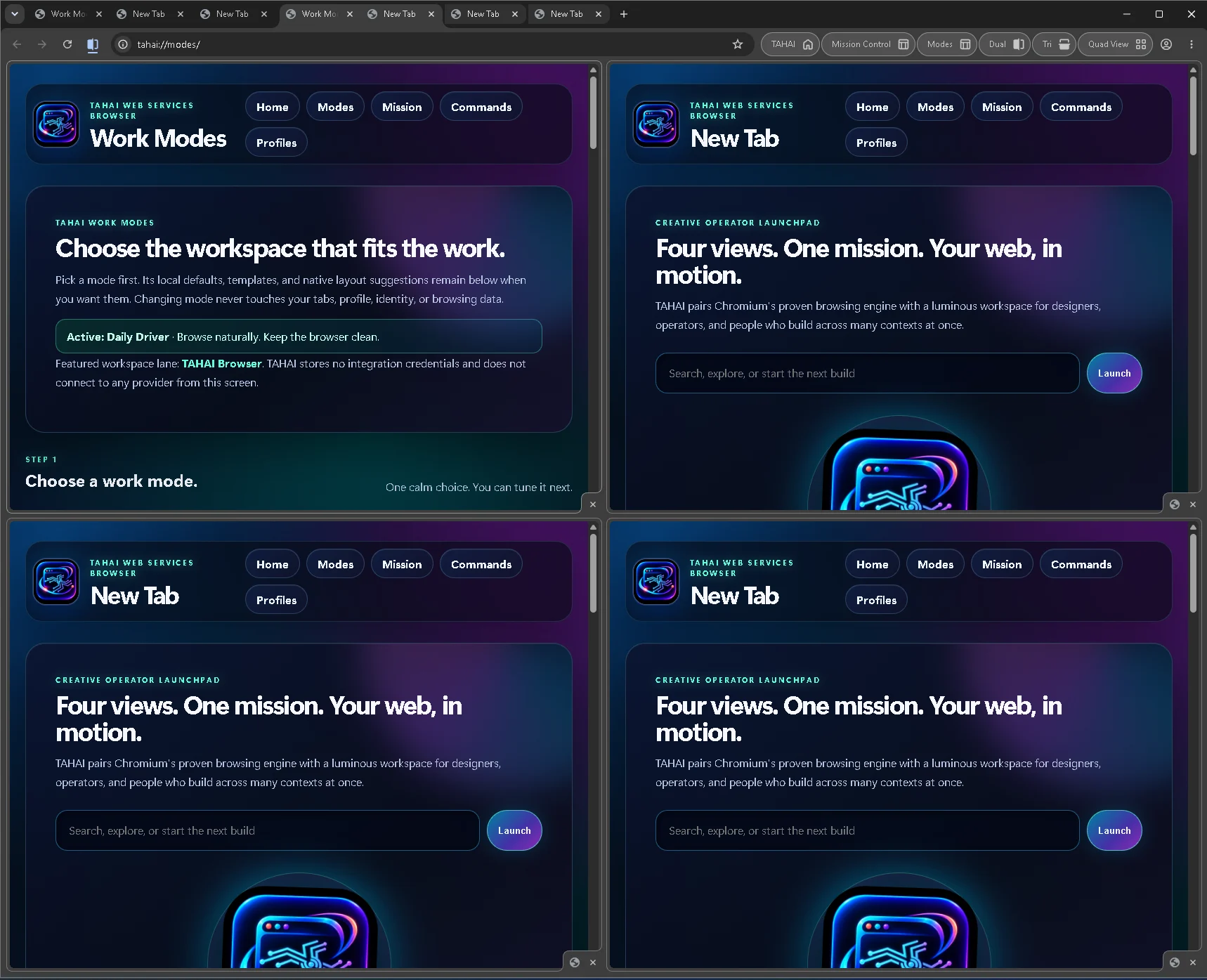Click the globe icon of bottom-right pane

(x=1175, y=962)
